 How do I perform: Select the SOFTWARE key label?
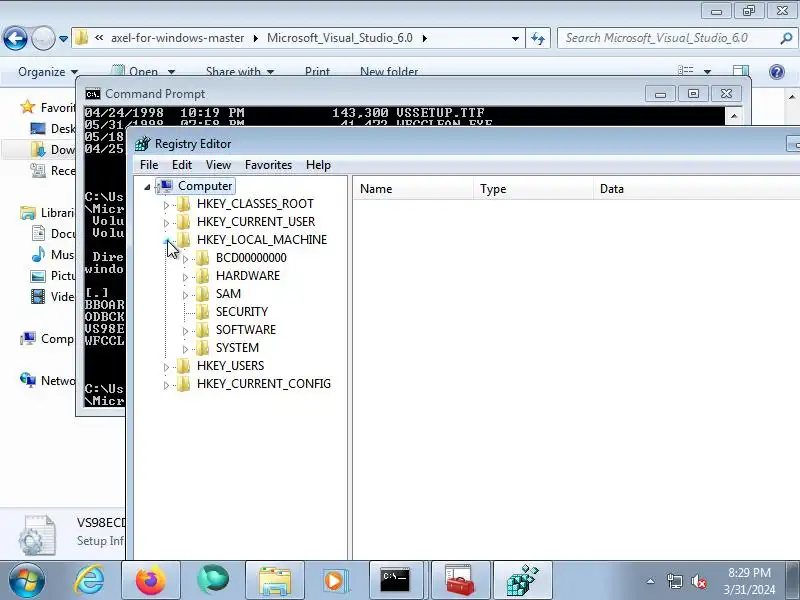coord(246,330)
